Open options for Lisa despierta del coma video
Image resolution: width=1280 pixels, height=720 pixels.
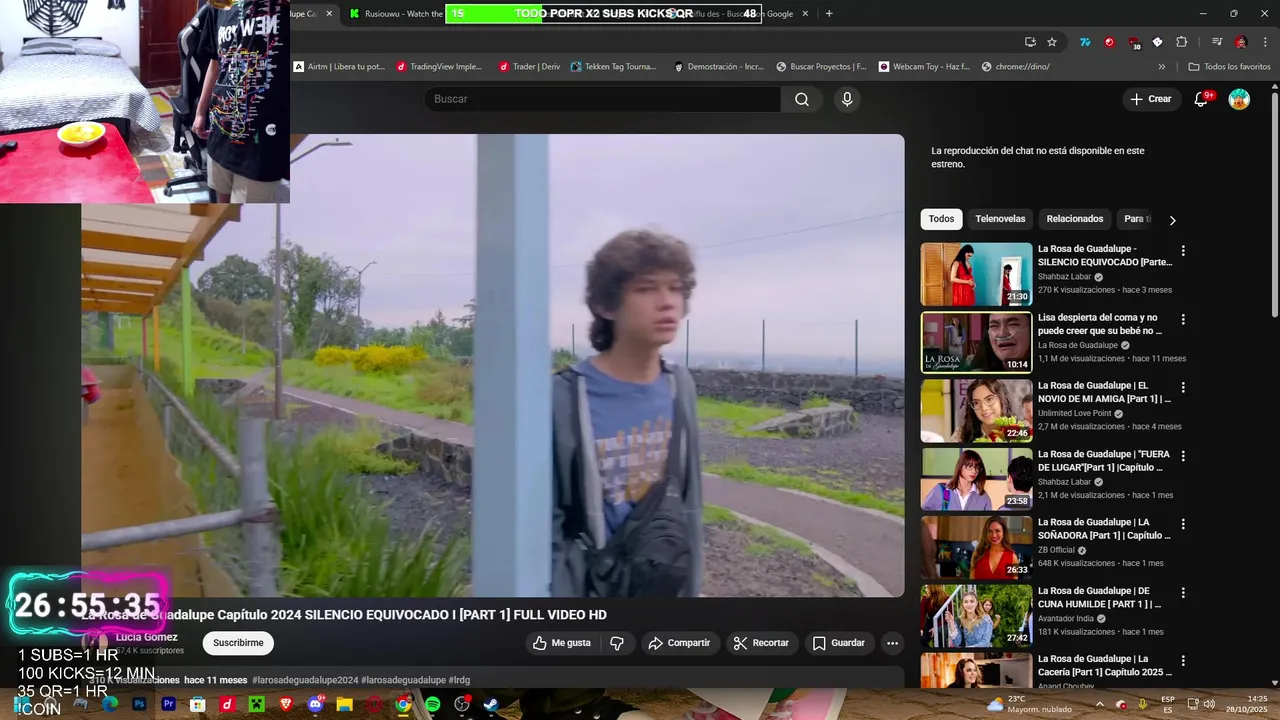pos(1183,320)
